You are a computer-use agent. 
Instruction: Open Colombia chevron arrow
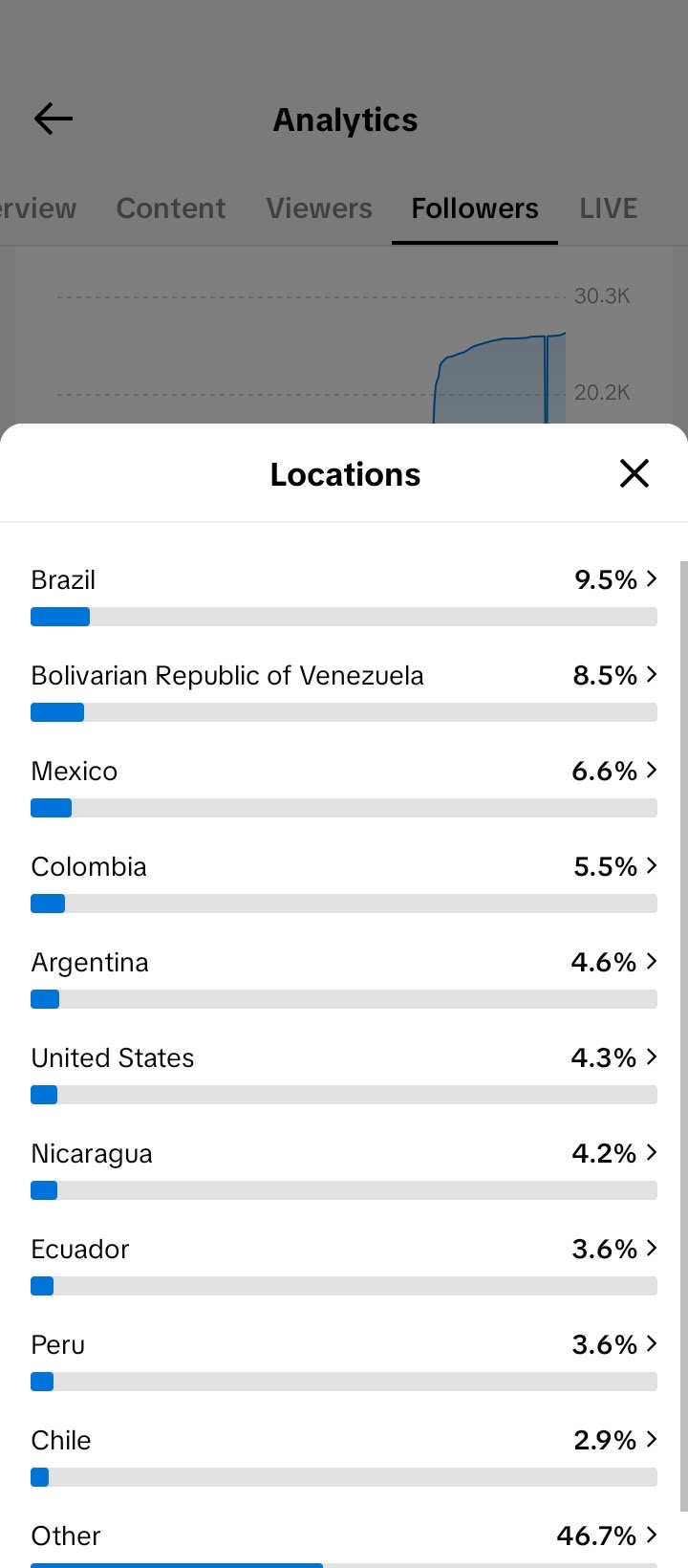coord(652,865)
